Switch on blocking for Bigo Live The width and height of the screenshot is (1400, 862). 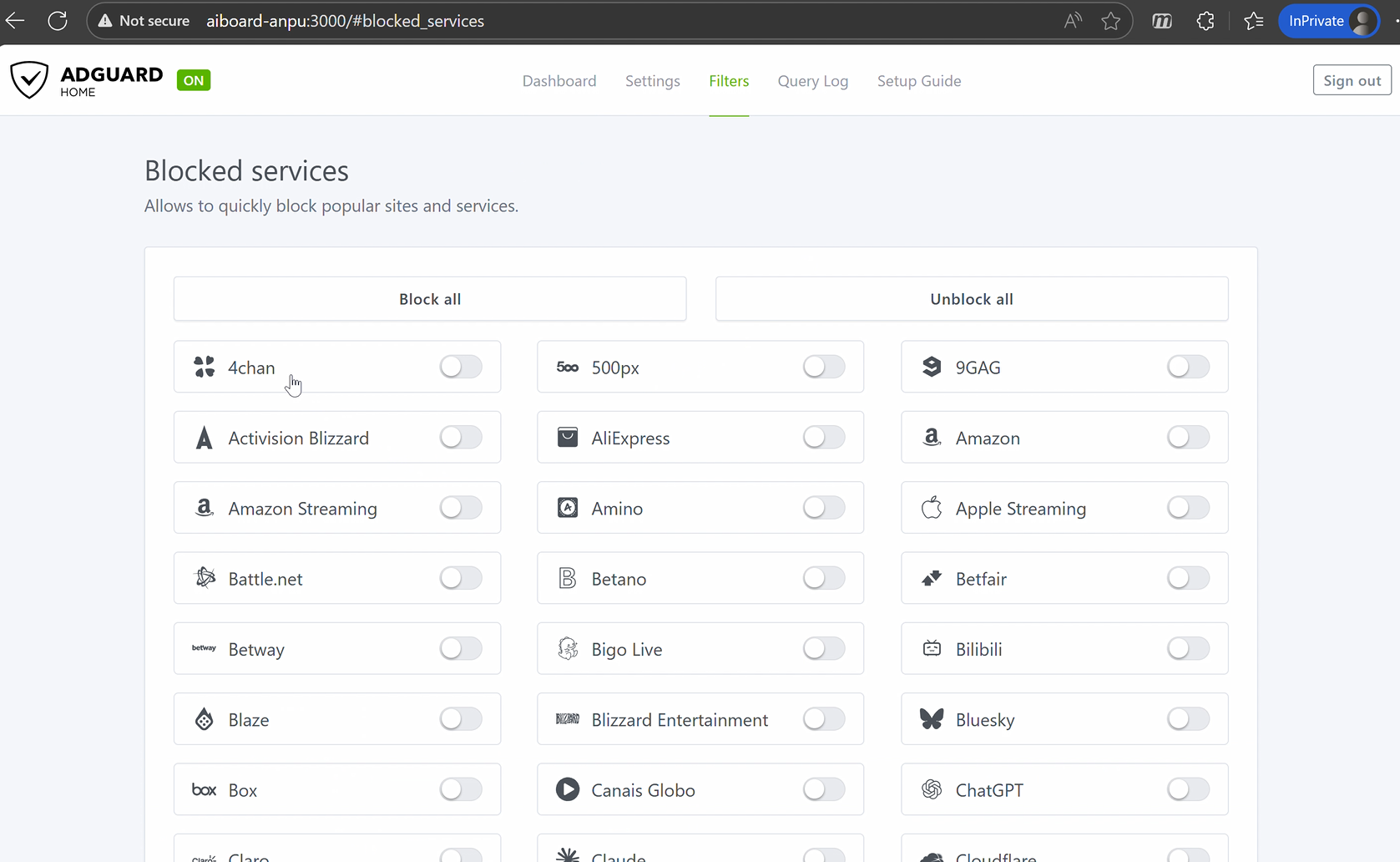pos(824,649)
